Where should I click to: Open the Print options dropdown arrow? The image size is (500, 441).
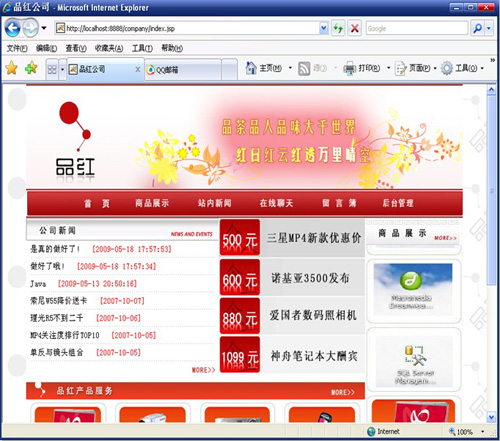click(x=388, y=68)
